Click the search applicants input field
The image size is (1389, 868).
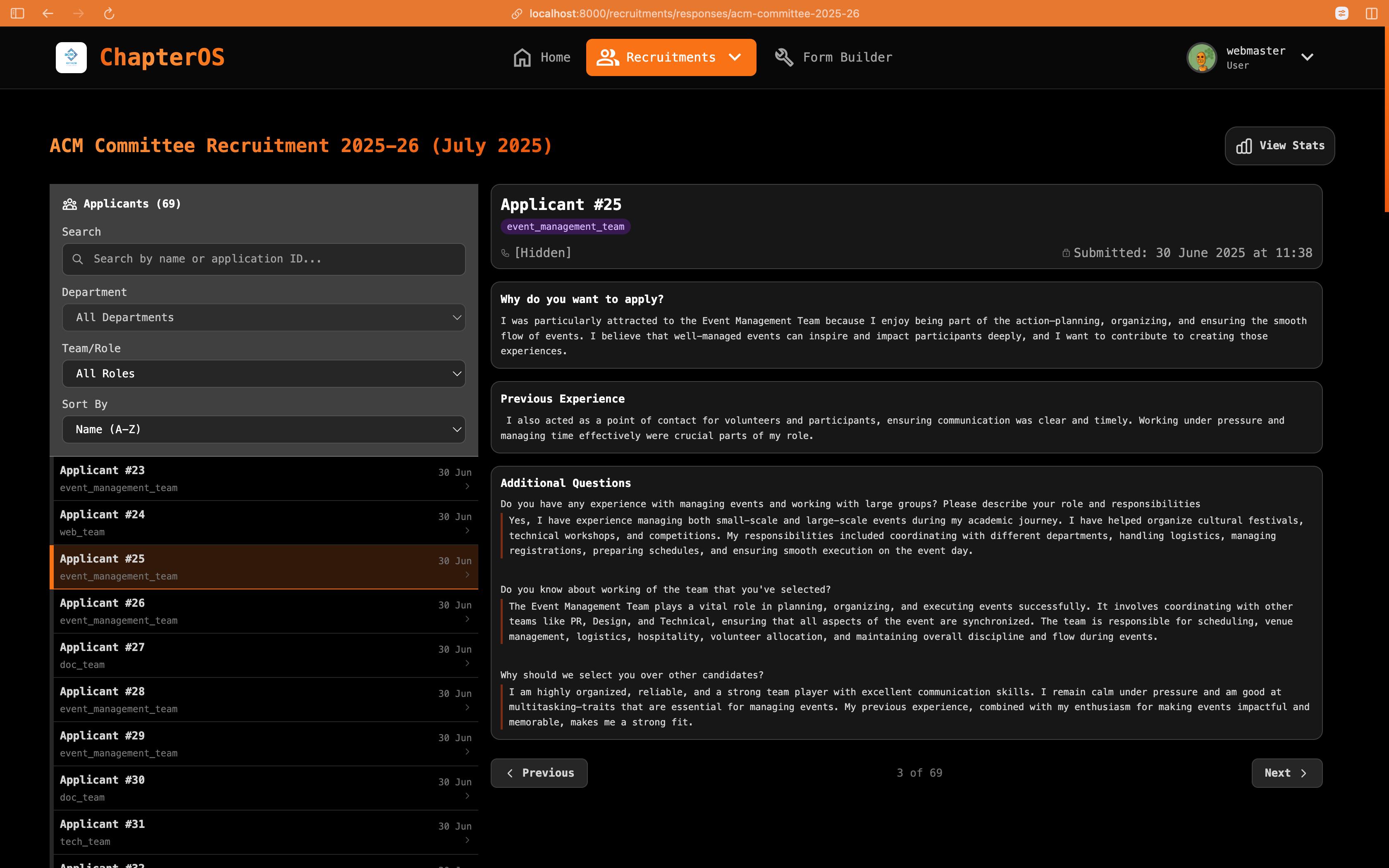(x=263, y=259)
